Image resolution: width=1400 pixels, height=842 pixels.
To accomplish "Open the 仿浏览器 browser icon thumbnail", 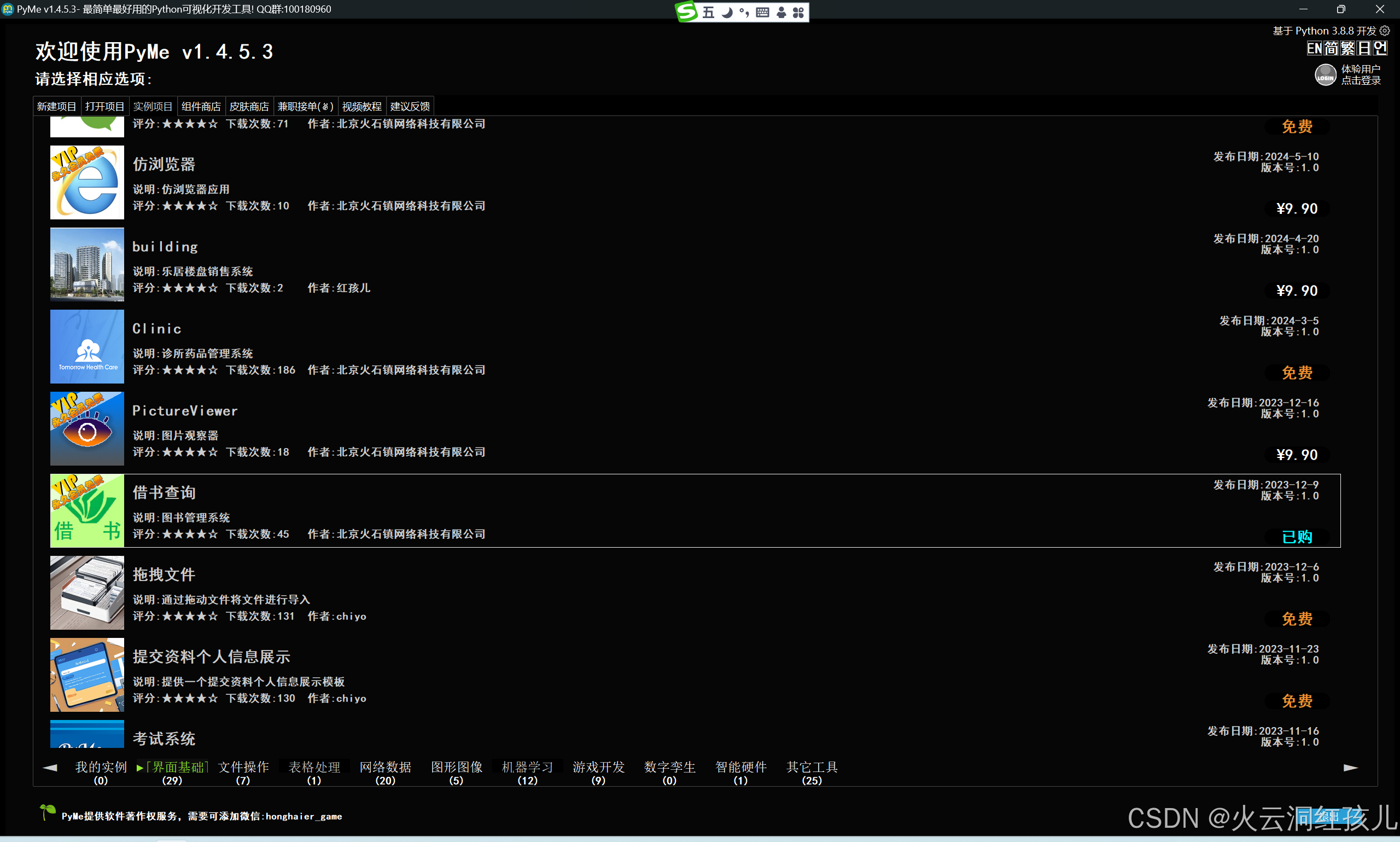I will [x=87, y=183].
